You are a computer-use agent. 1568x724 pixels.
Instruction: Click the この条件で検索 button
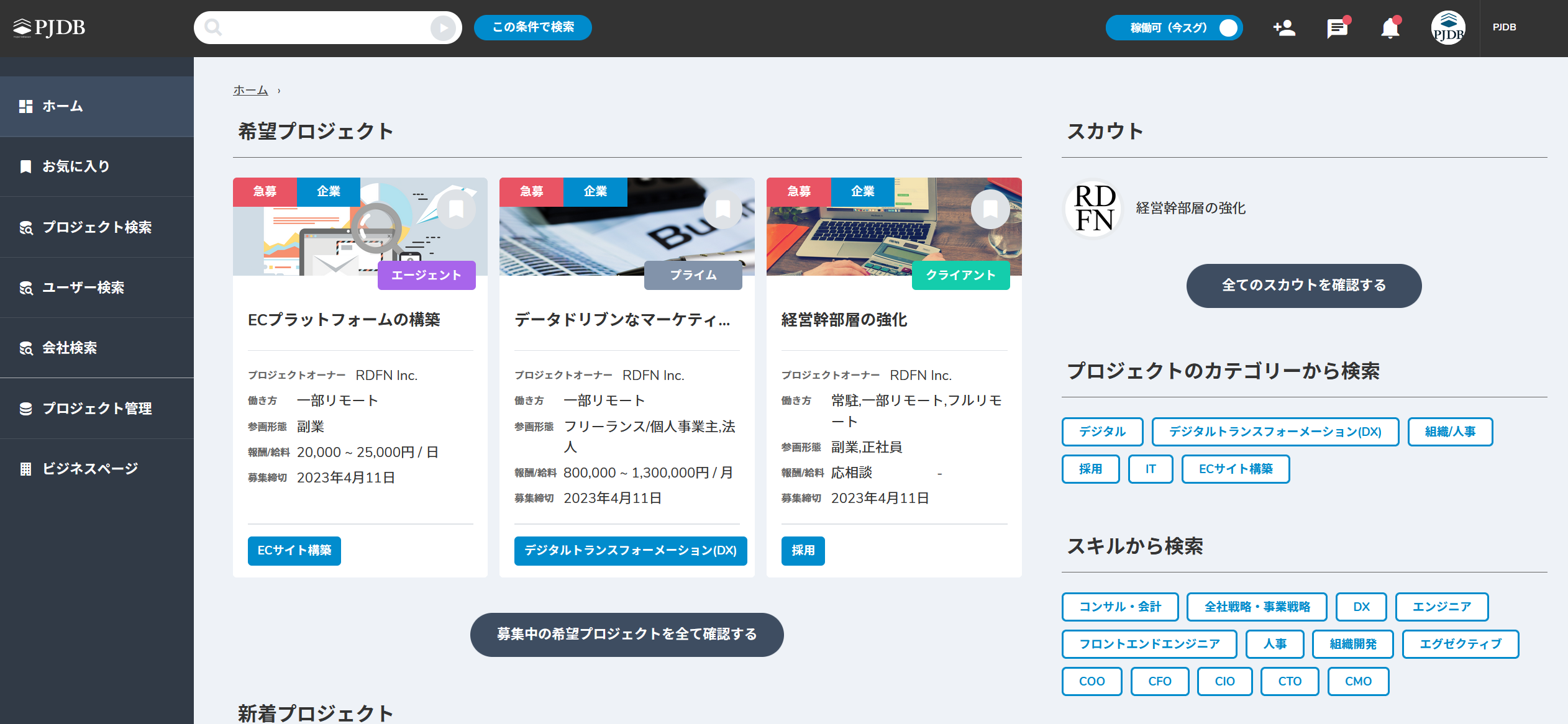pyautogui.click(x=532, y=27)
